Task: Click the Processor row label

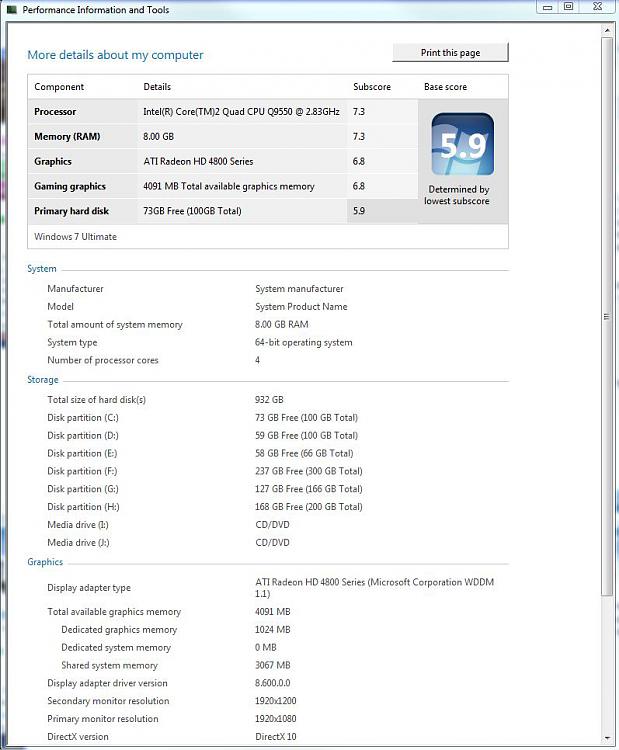Action: [55, 111]
